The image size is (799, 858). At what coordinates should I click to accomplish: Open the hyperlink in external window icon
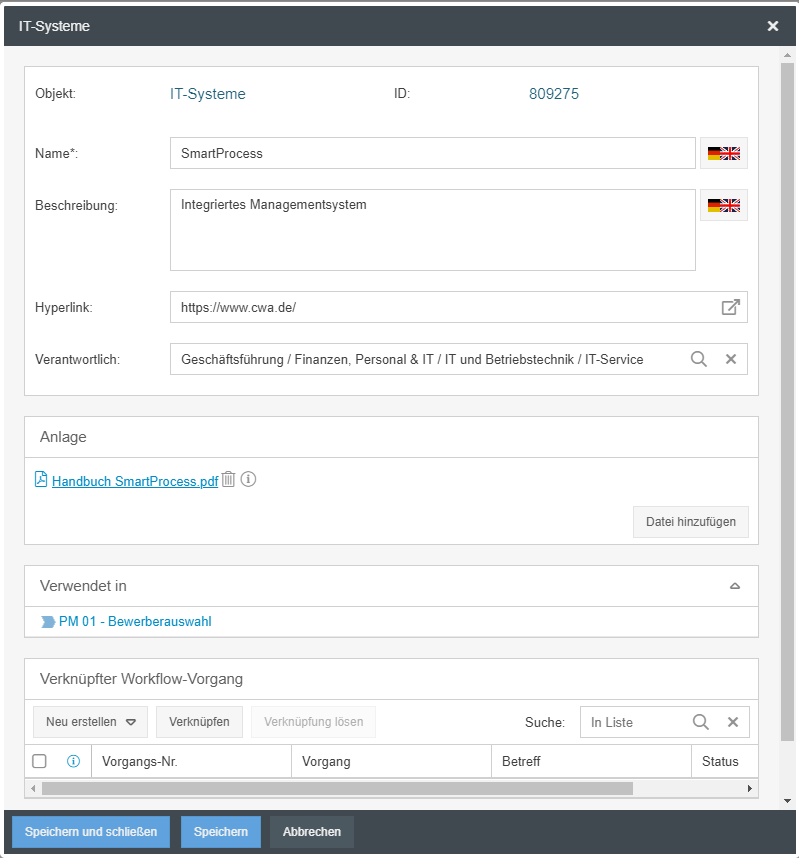(x=730, y=308)
